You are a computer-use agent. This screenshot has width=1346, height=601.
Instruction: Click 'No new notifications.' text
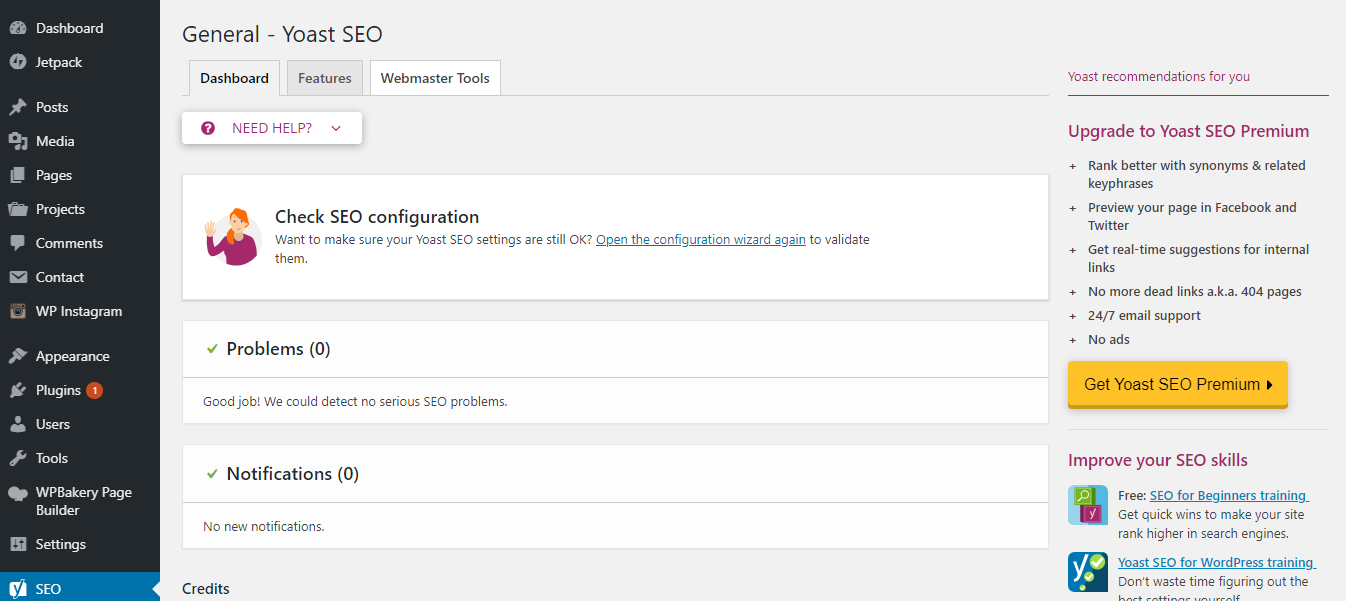(x=264, y=526)
